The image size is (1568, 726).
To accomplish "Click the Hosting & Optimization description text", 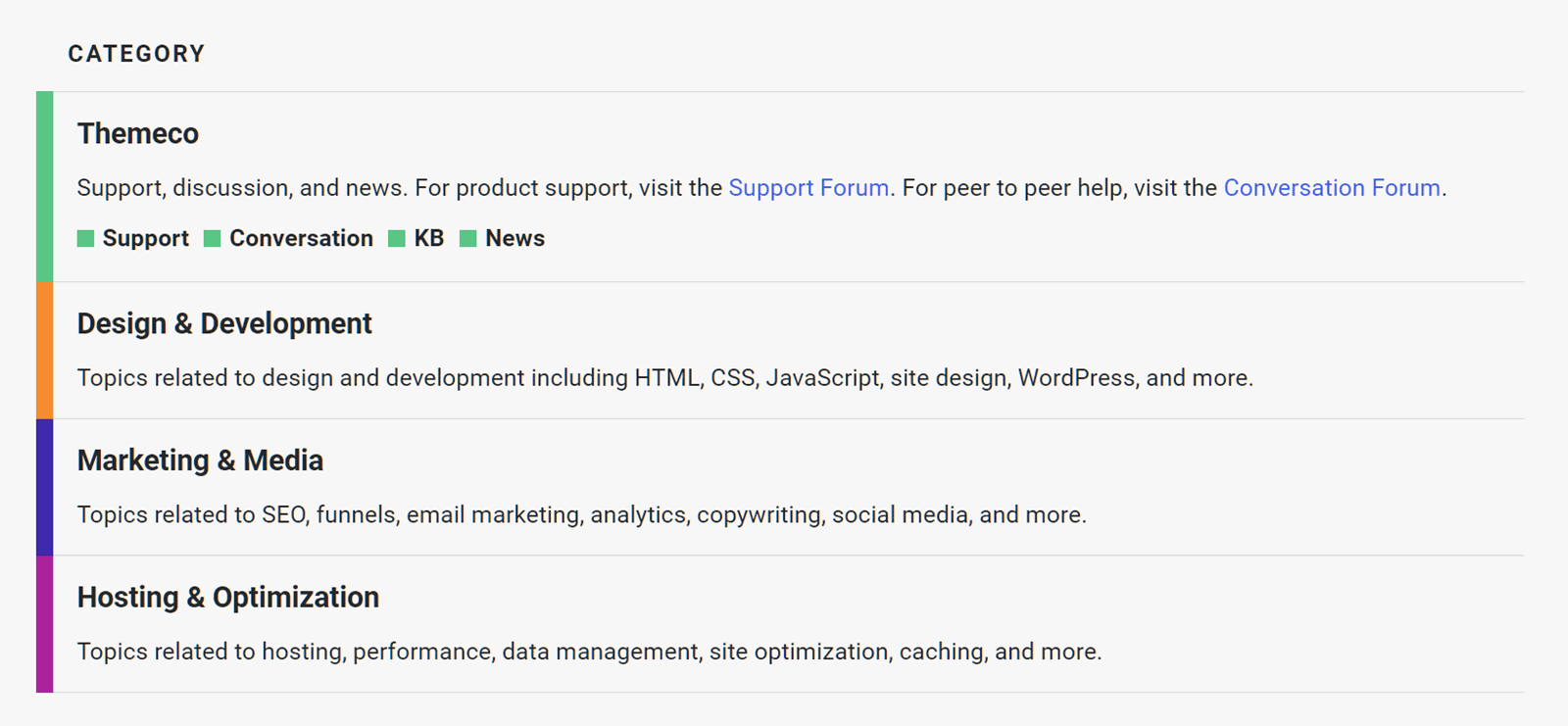I will point(589,653).
